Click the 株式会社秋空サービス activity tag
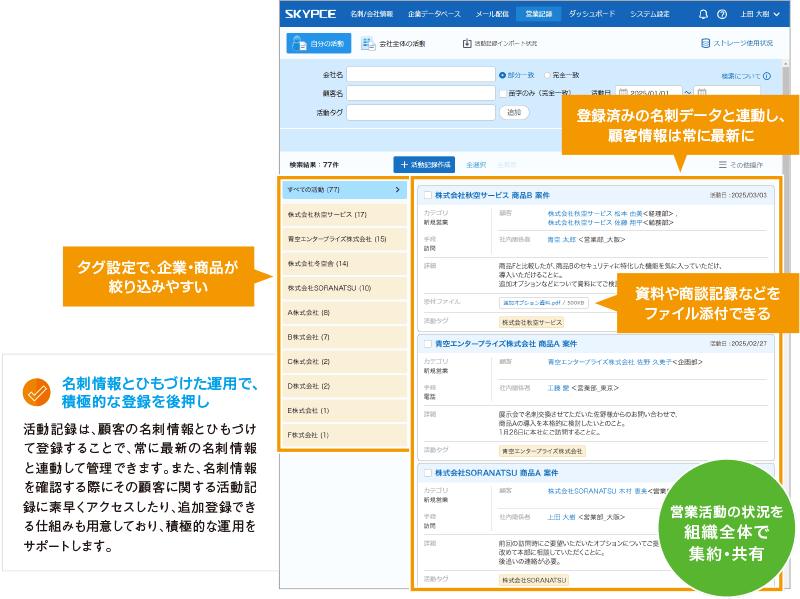Viewport: 800px width, 599px height. [x=531, y=322]
